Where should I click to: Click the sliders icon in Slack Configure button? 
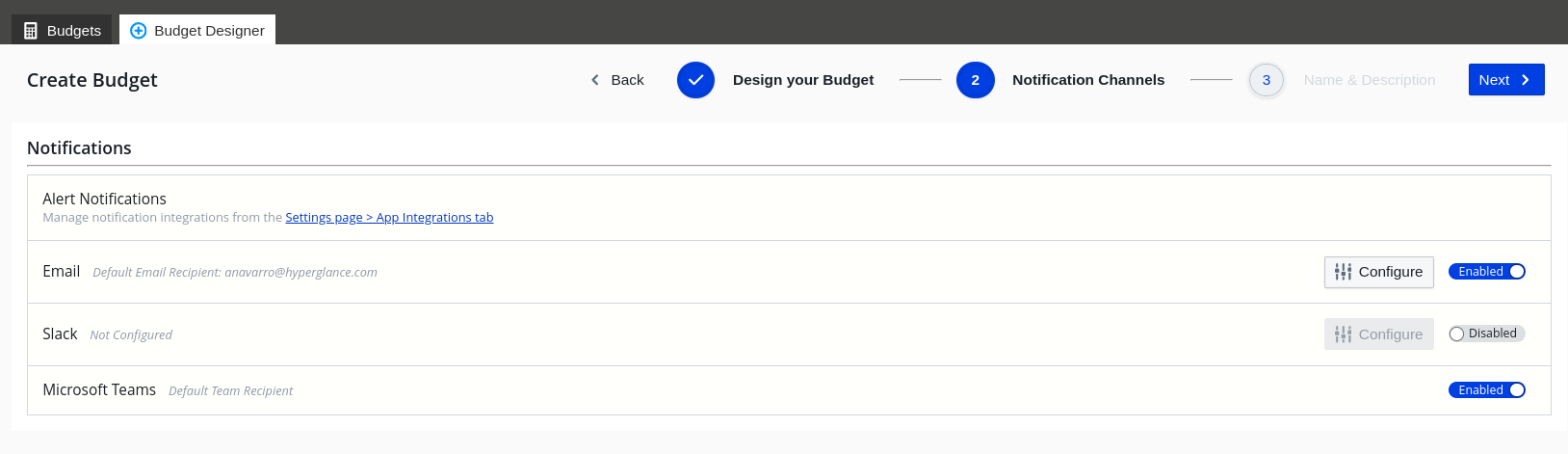pos(1344,334)
